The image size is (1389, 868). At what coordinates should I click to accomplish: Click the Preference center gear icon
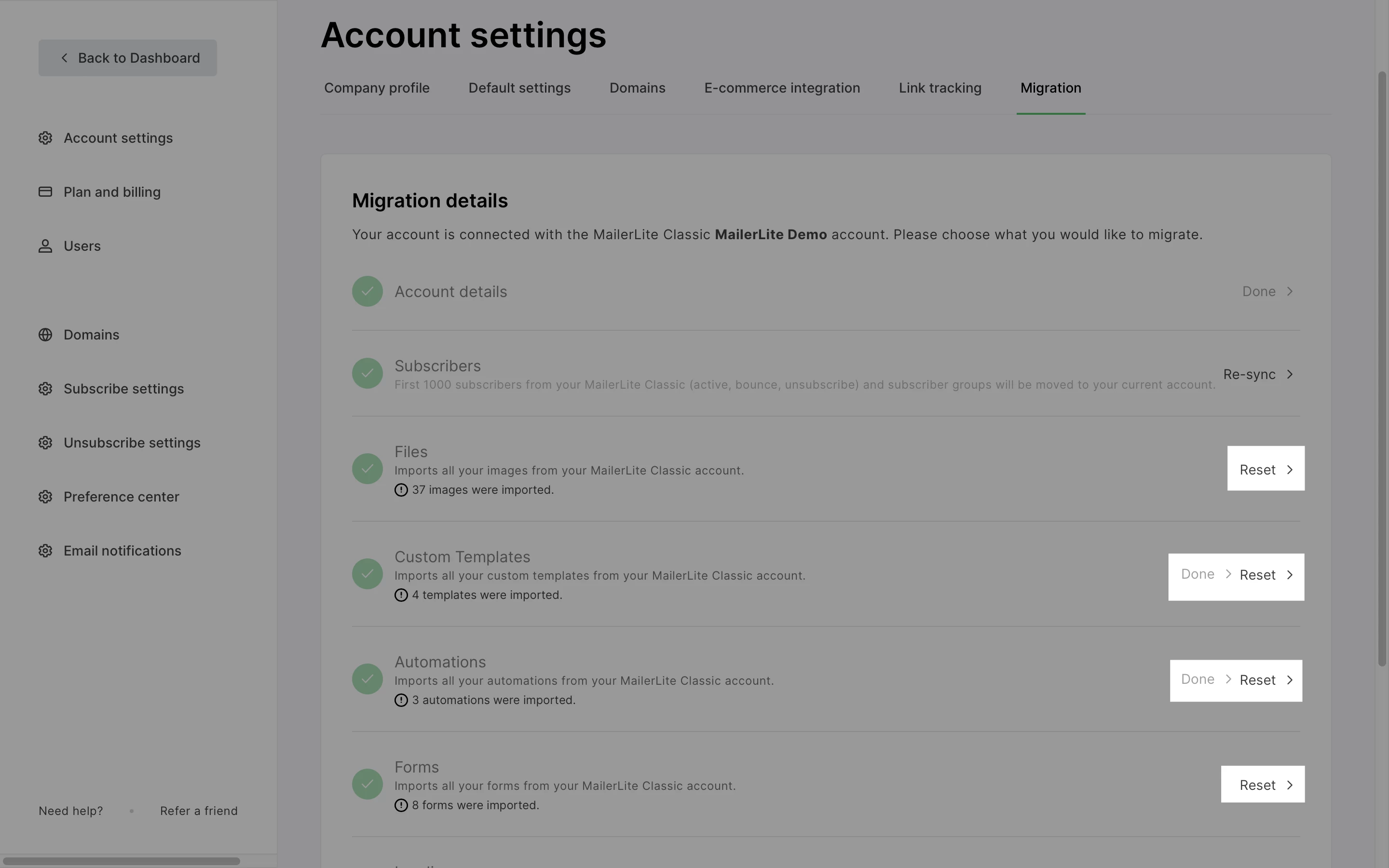tap(45, 497)
